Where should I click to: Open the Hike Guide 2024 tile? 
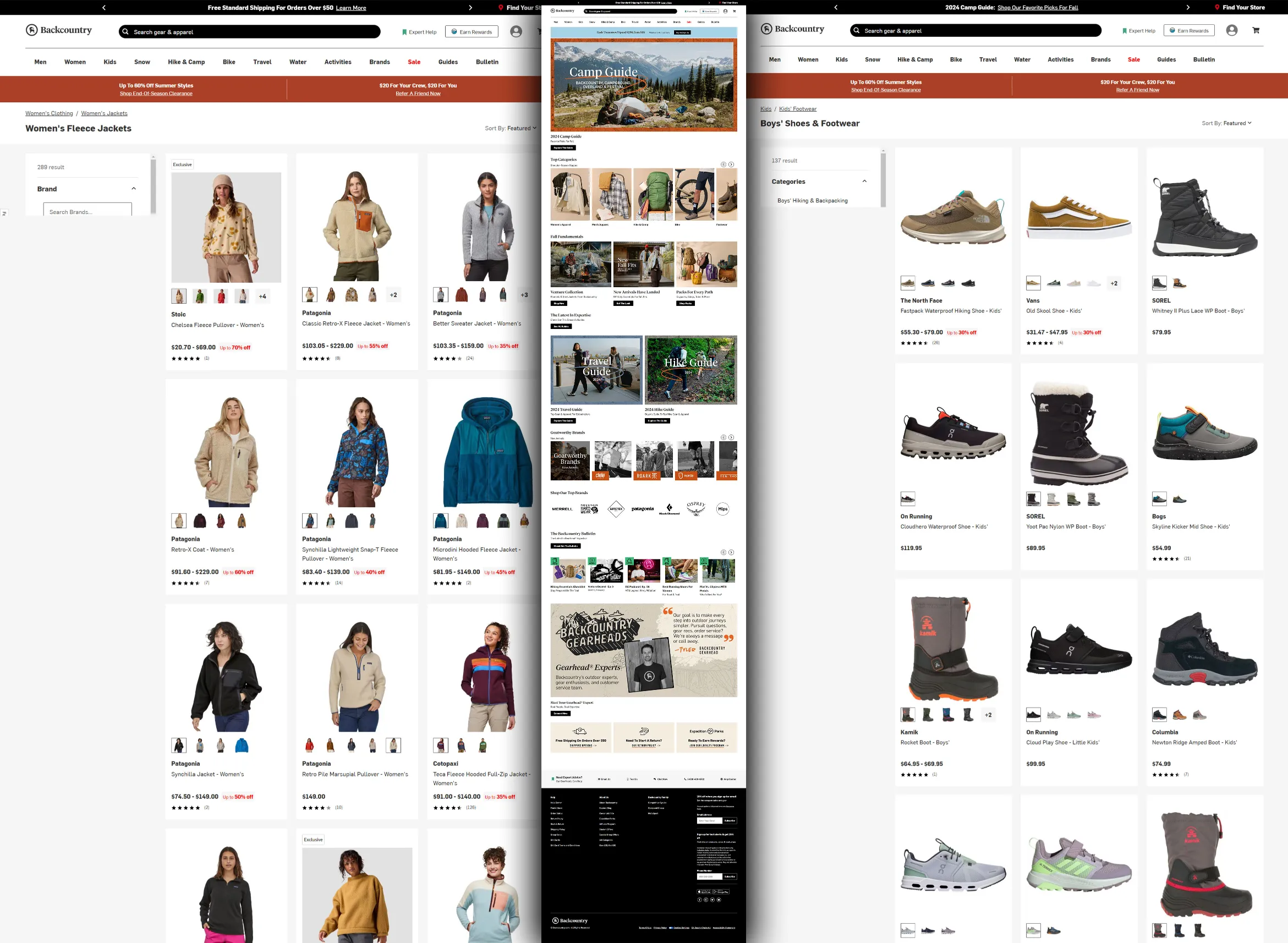point(690,370)
